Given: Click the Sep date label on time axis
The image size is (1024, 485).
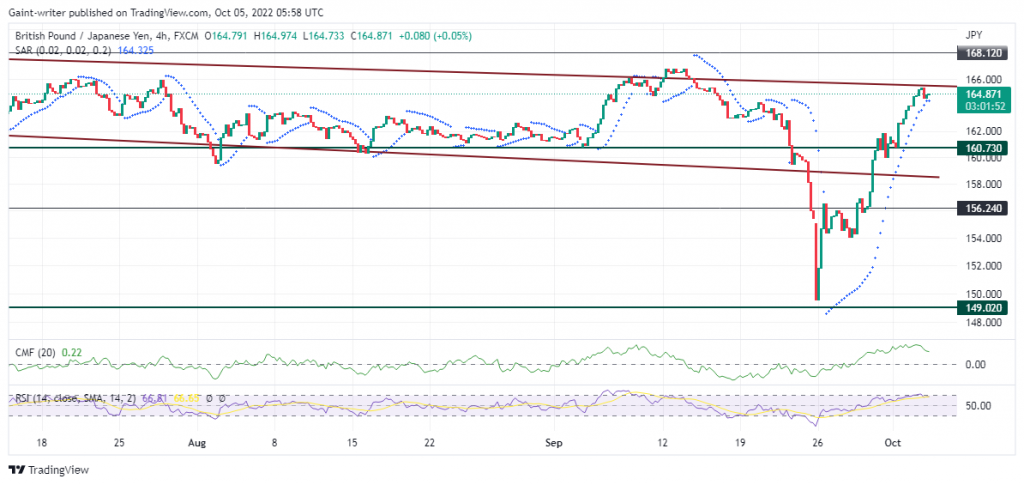Looking at the screenshot, I should [554, 443].
